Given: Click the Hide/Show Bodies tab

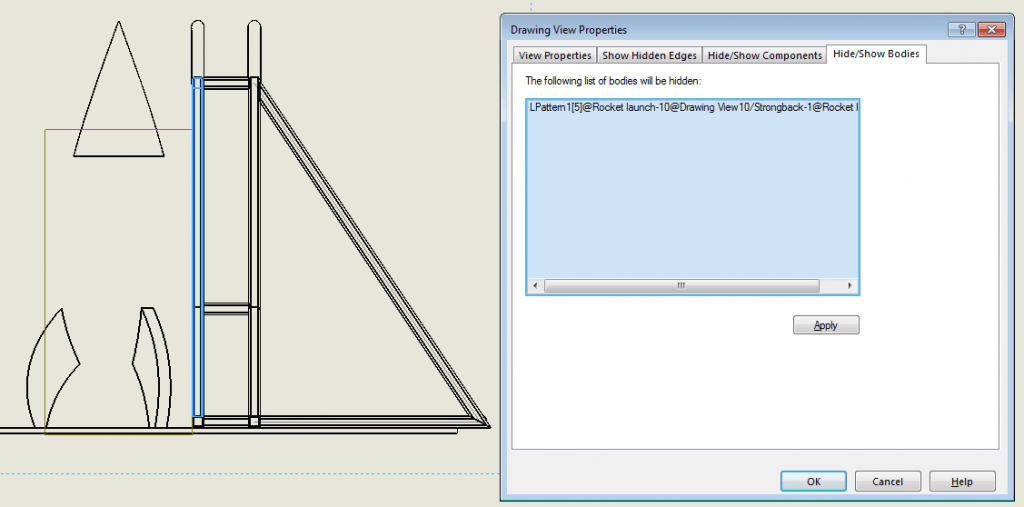Looking at the screenshot, I should point(878,54).
